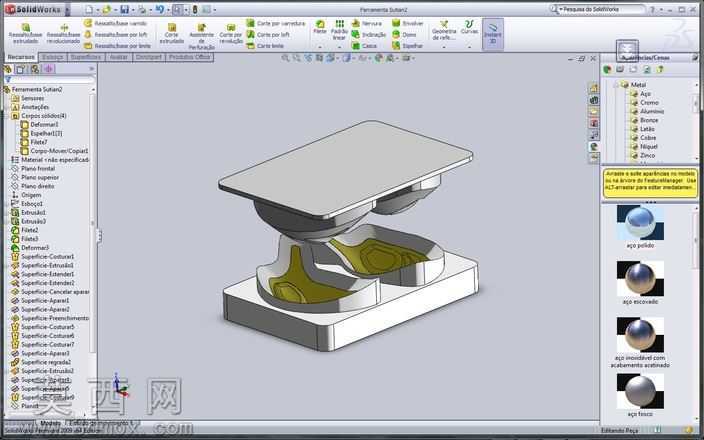Select Deformar1 solid body
Viewport: 704px width, 440px height.
[40, 124]
